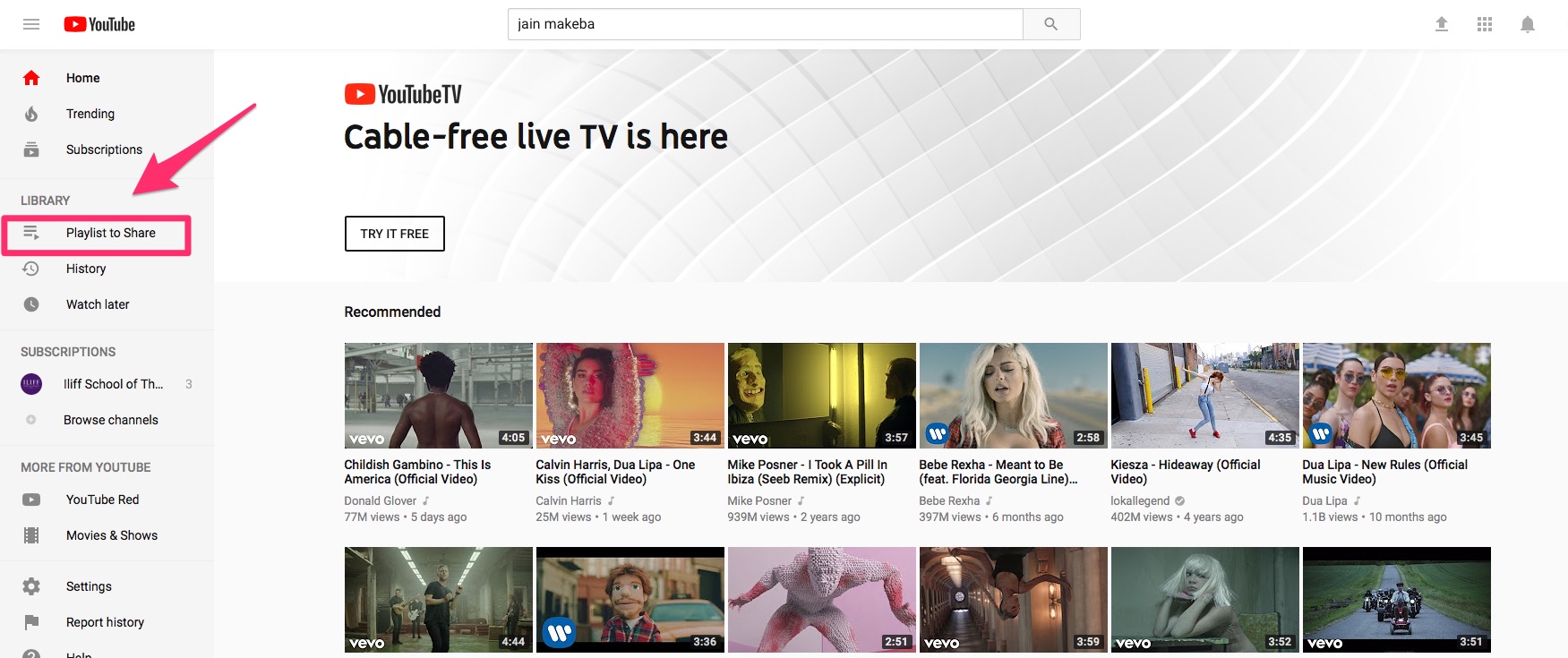Go to History in Library
The width and height of the screenshot is (1568, 658).
click(86, 269)
